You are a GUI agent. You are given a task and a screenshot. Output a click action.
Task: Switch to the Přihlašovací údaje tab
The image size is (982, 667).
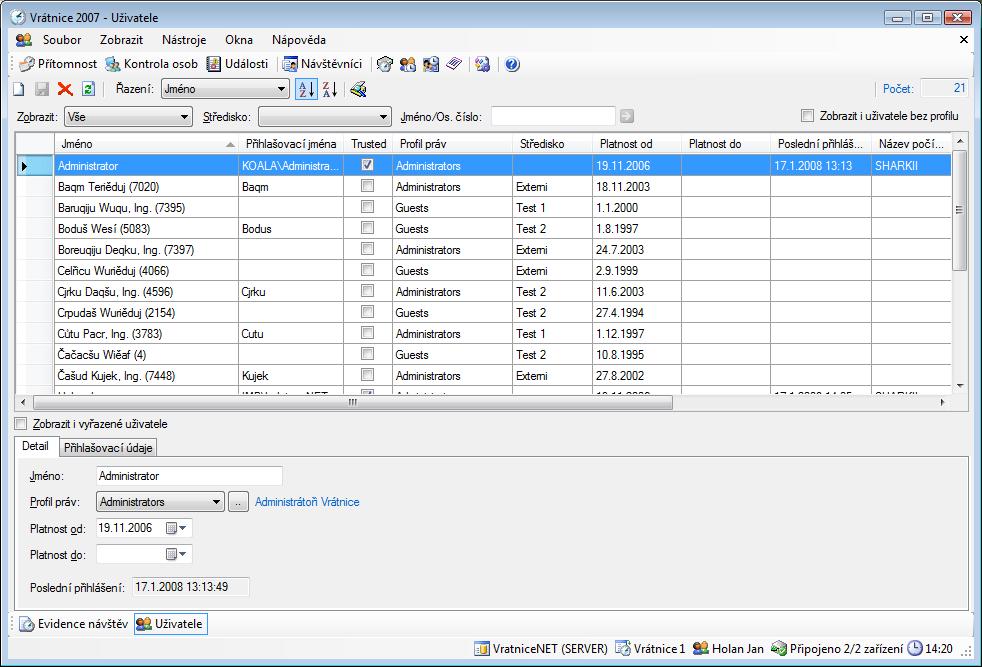point(108,448)
